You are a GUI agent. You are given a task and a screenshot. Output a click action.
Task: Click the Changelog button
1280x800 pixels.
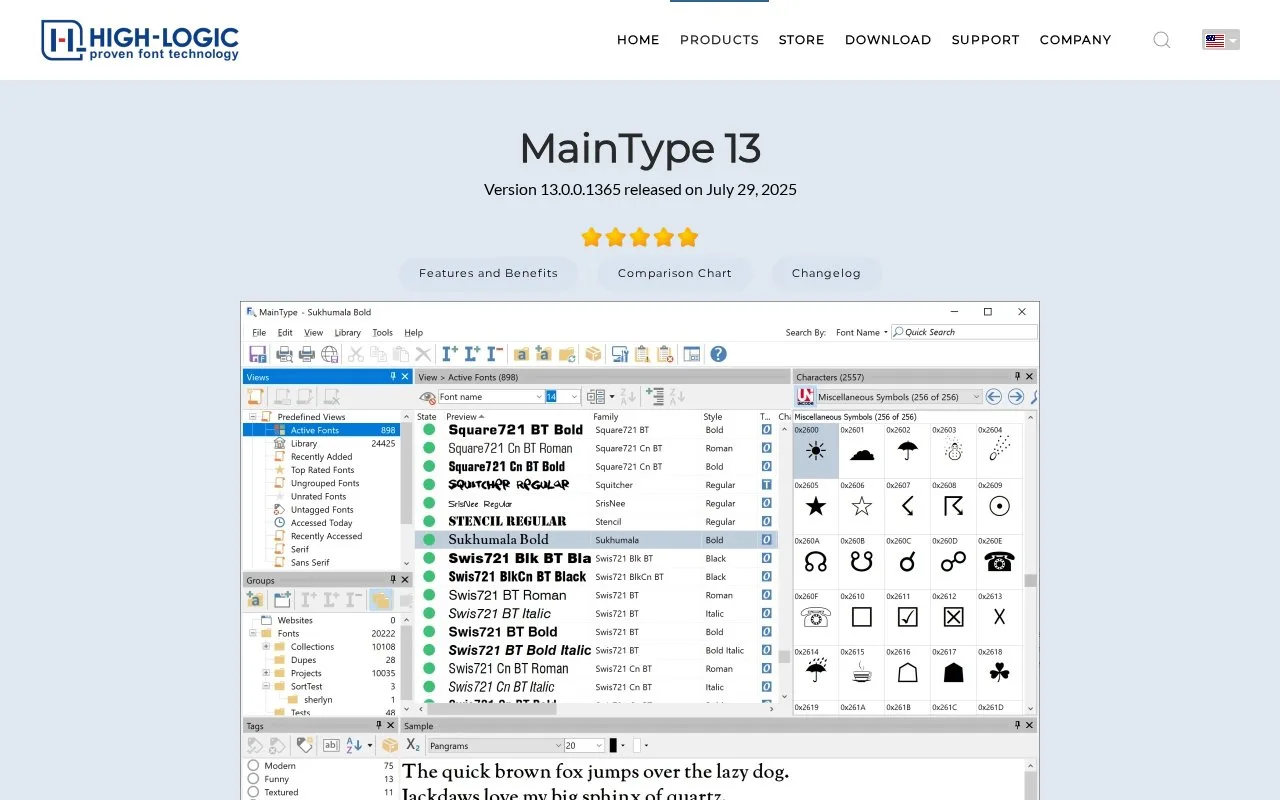(x=826, y=273)
